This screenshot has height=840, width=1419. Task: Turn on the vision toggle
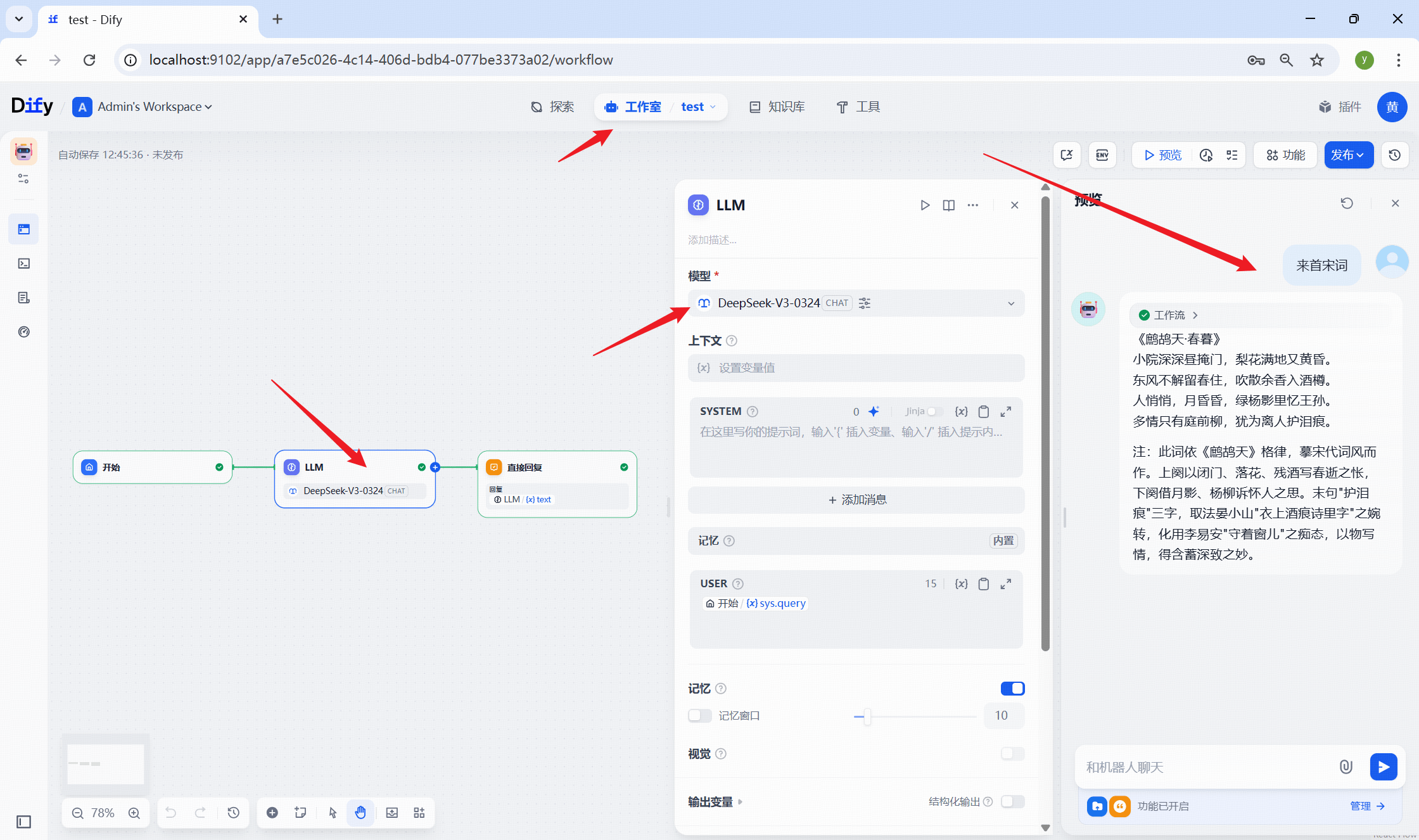point(1012,754)
